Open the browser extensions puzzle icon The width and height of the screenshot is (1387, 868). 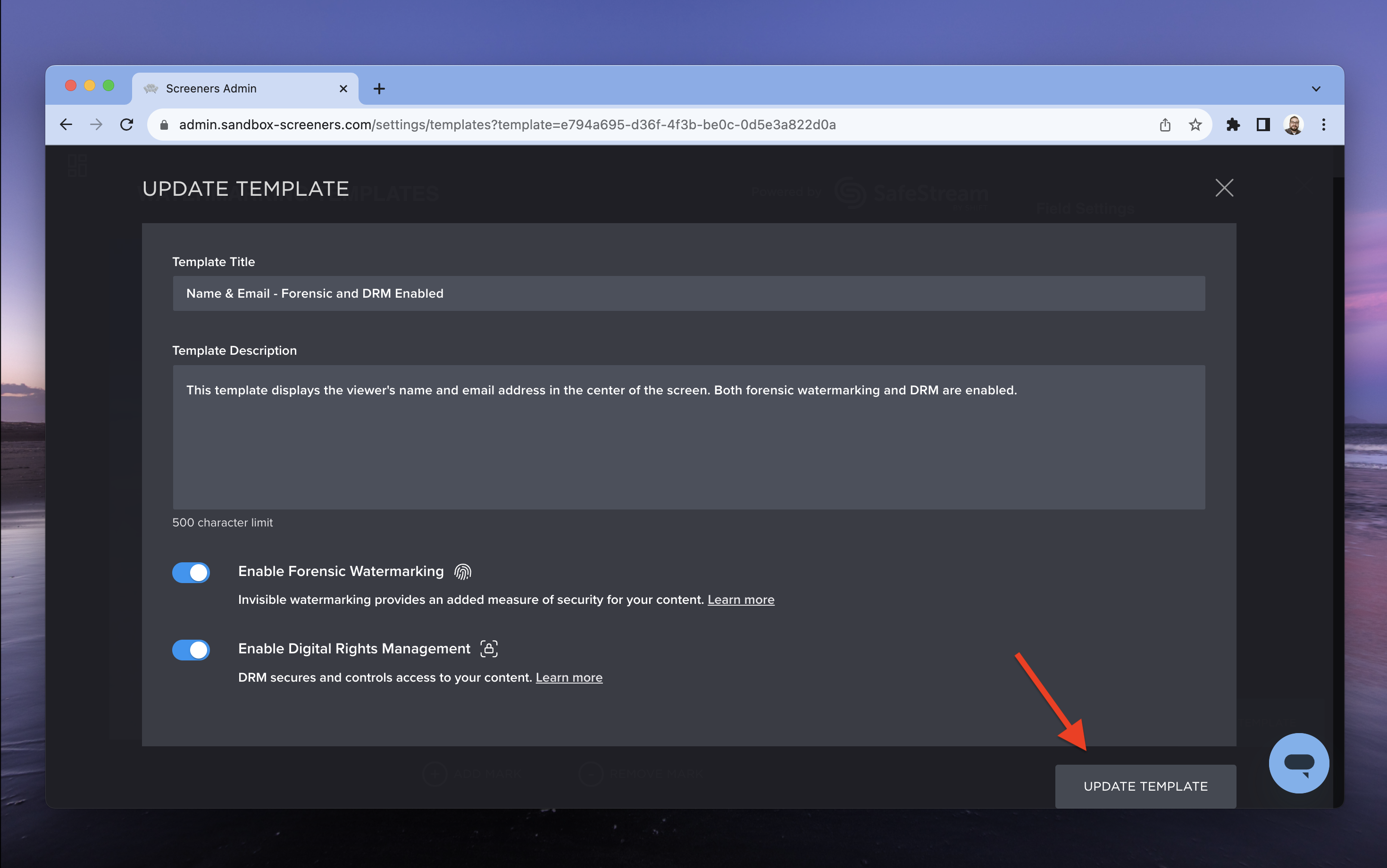[1233, 125]
